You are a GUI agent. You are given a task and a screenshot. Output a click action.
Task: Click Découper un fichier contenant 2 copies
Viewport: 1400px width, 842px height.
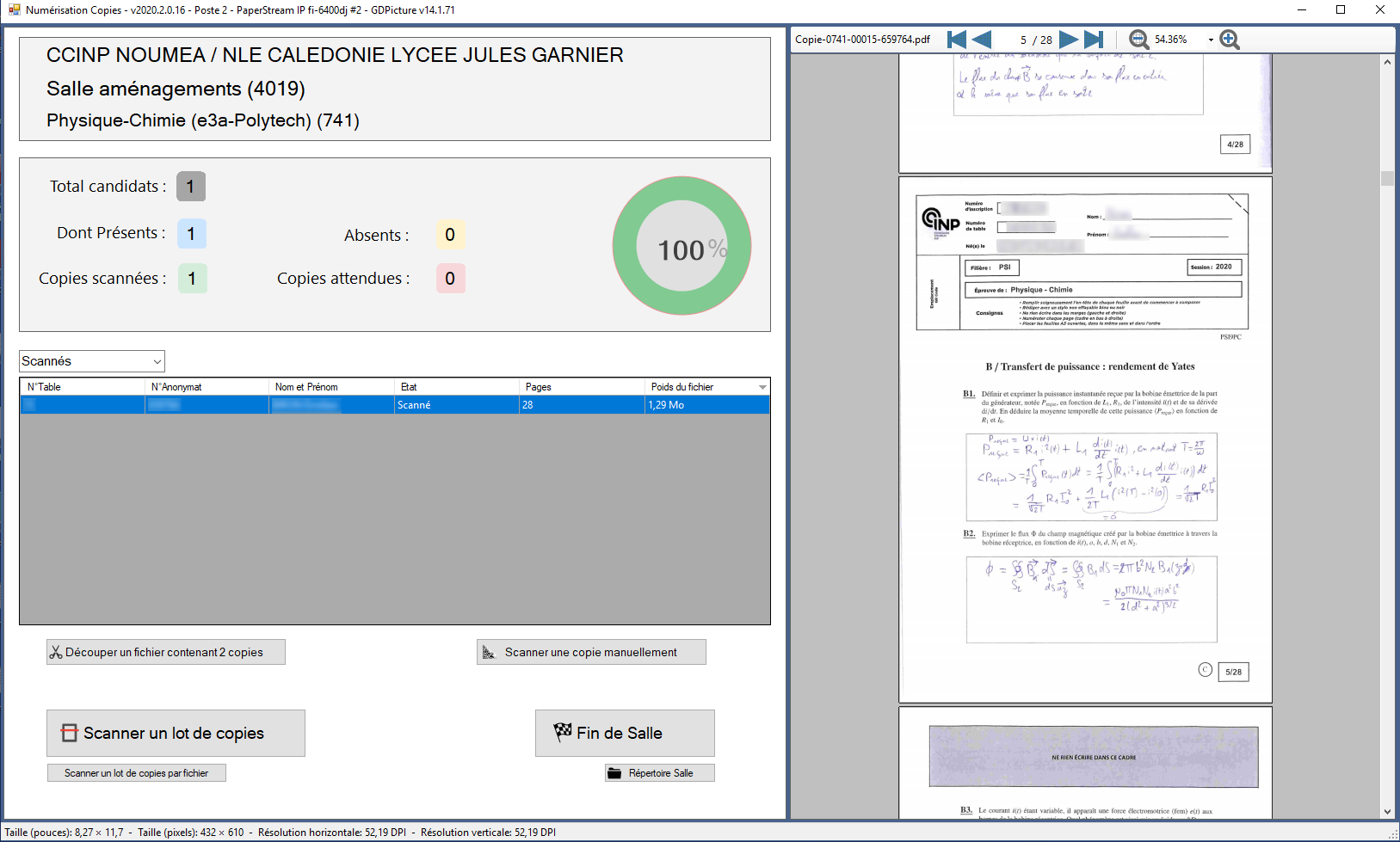tap(166, 652)
